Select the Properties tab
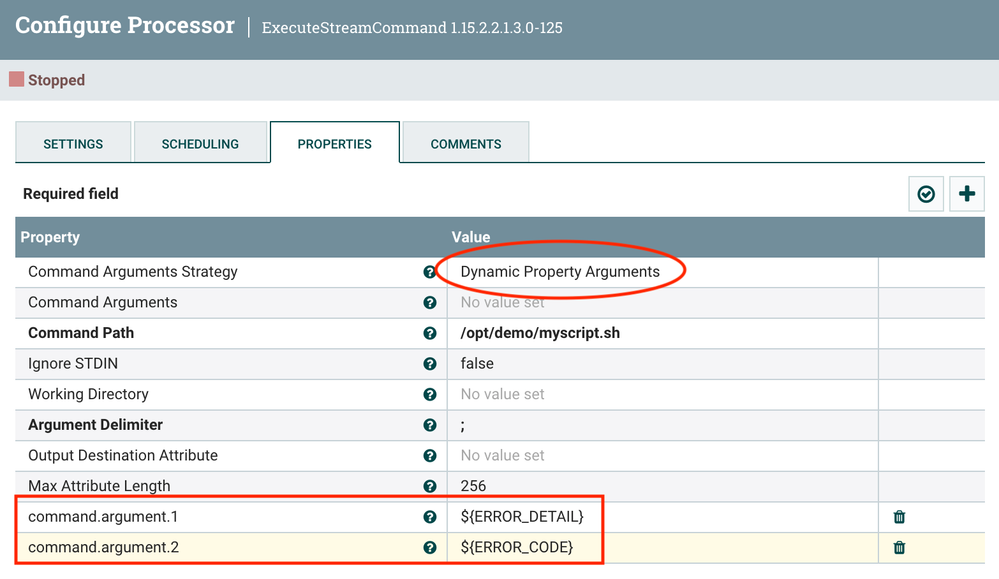The height and width of the screenshot is (579, 999). [334, 144]
